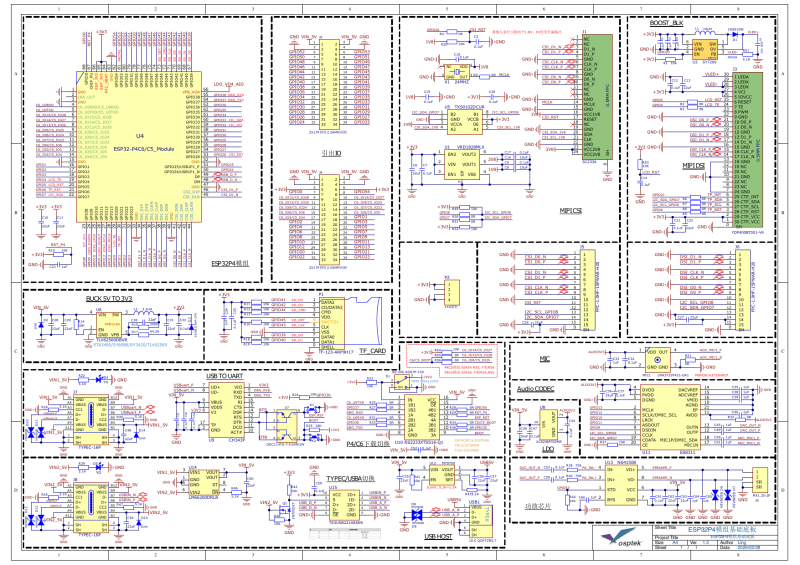Click the J5 FPC connector with CSI signals
This screenshot has width=800, height=565.
[x=588, y=289]
